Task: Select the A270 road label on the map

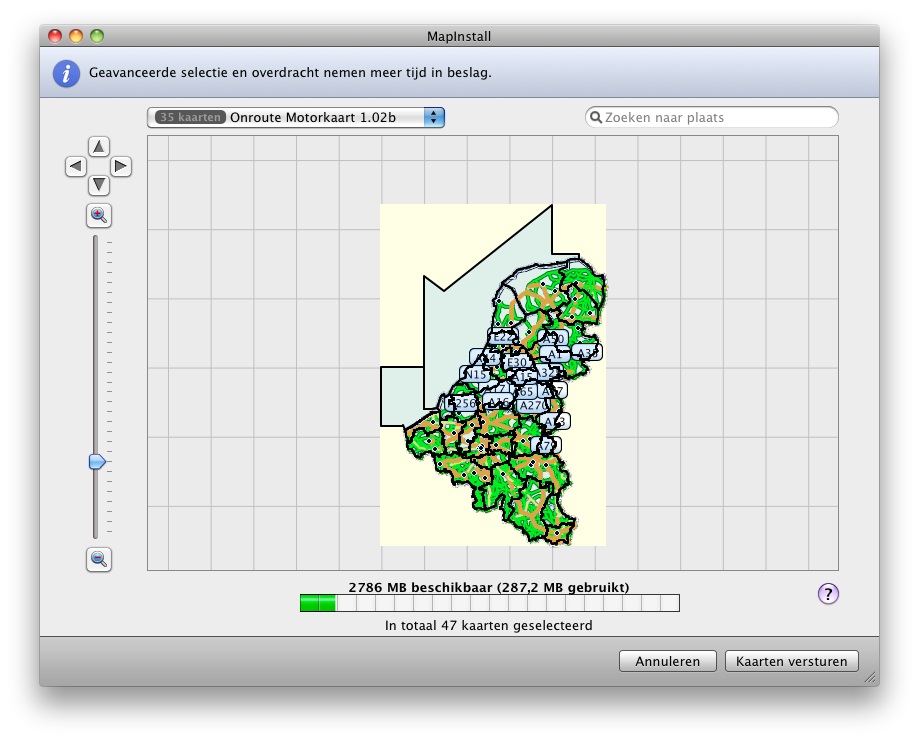Action: (x=531, y=405)
